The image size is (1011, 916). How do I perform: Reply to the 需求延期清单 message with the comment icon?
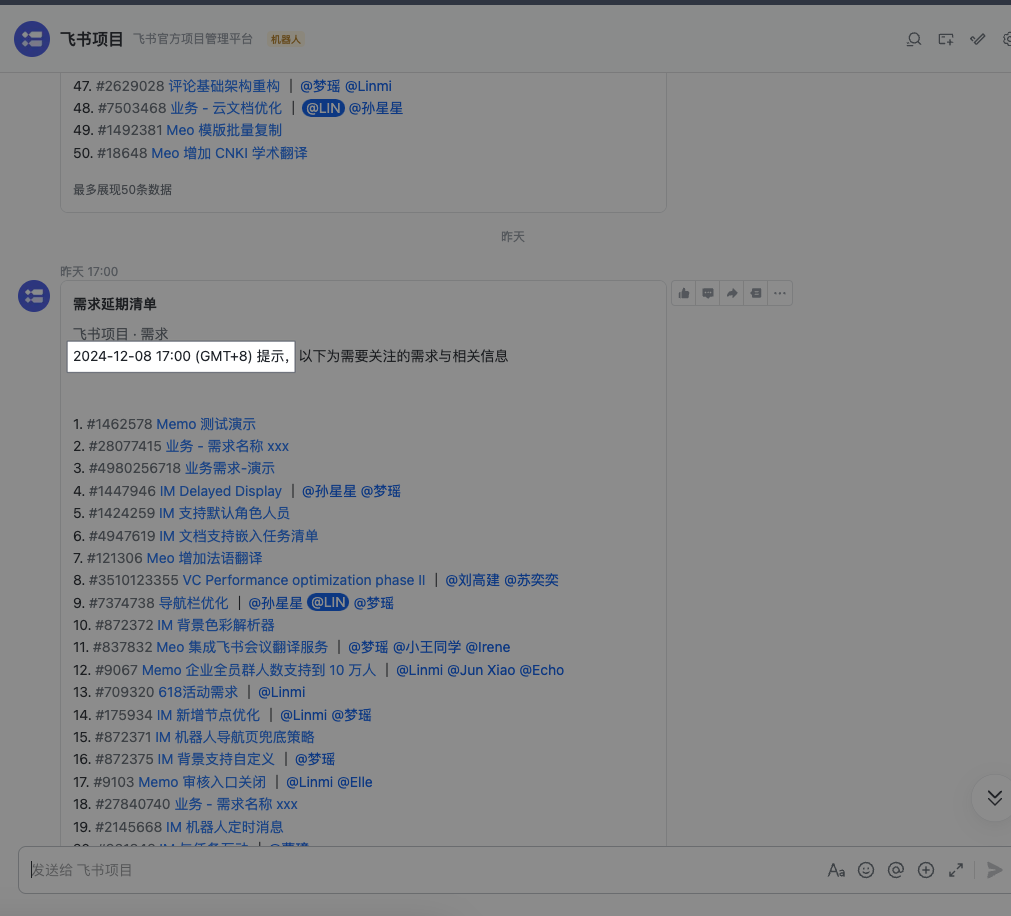(707, 293)
